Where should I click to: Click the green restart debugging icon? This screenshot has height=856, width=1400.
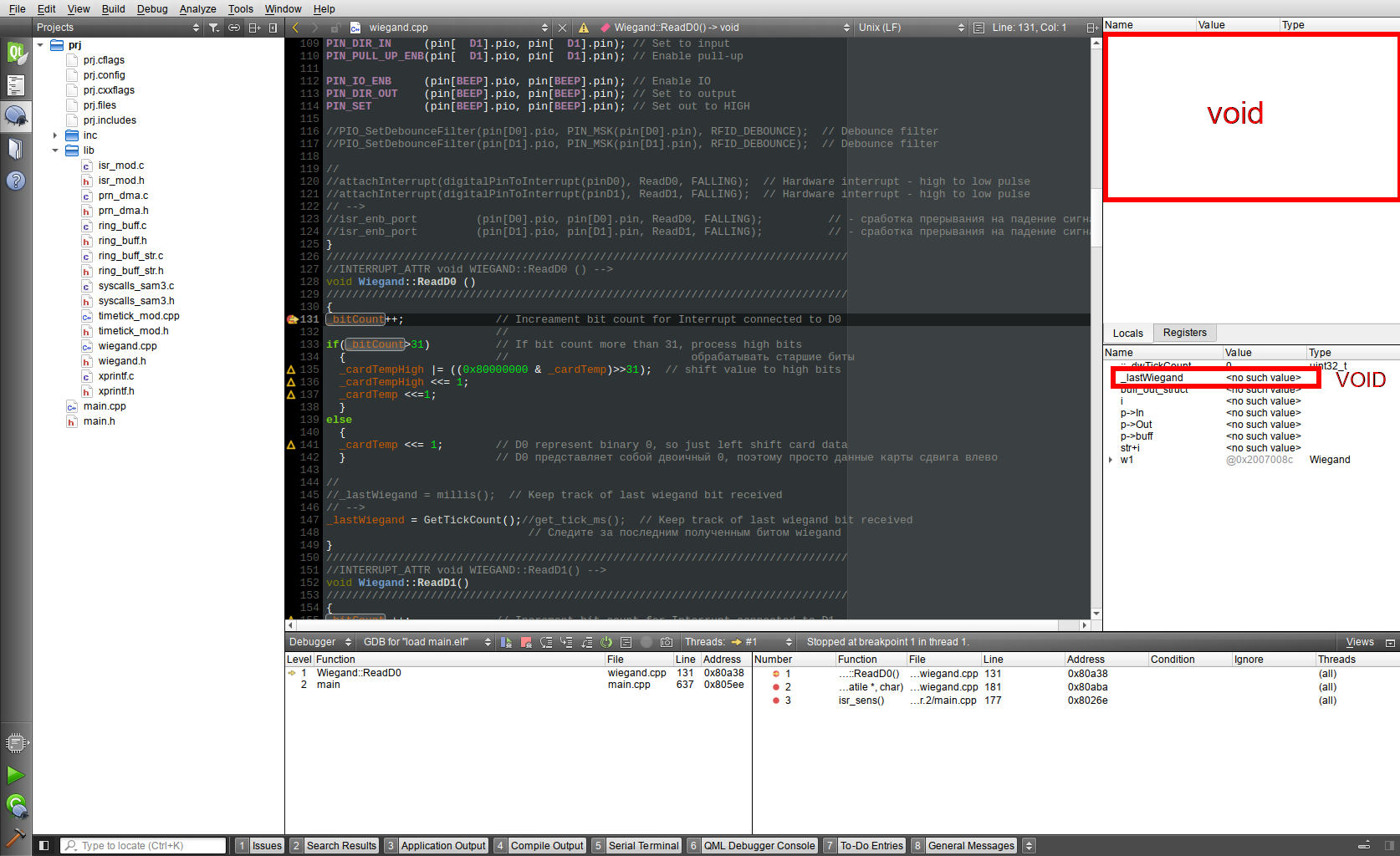pyautogui.click(x=606, y=642)
